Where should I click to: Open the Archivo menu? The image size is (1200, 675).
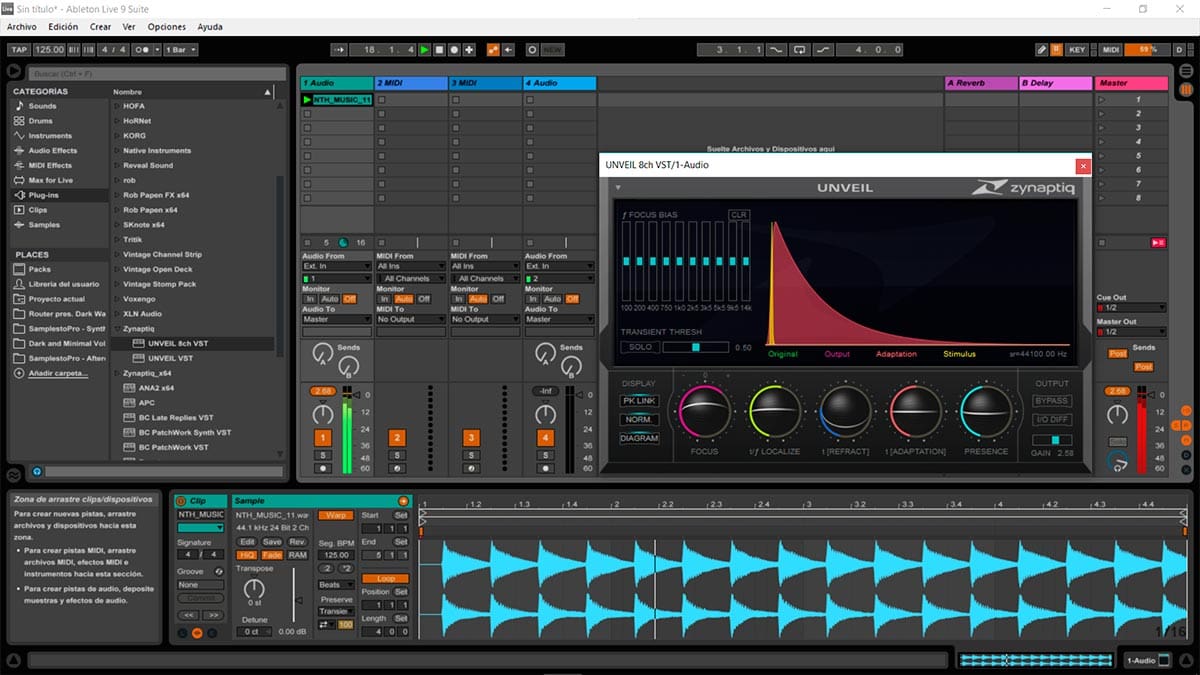pos(21,27)
